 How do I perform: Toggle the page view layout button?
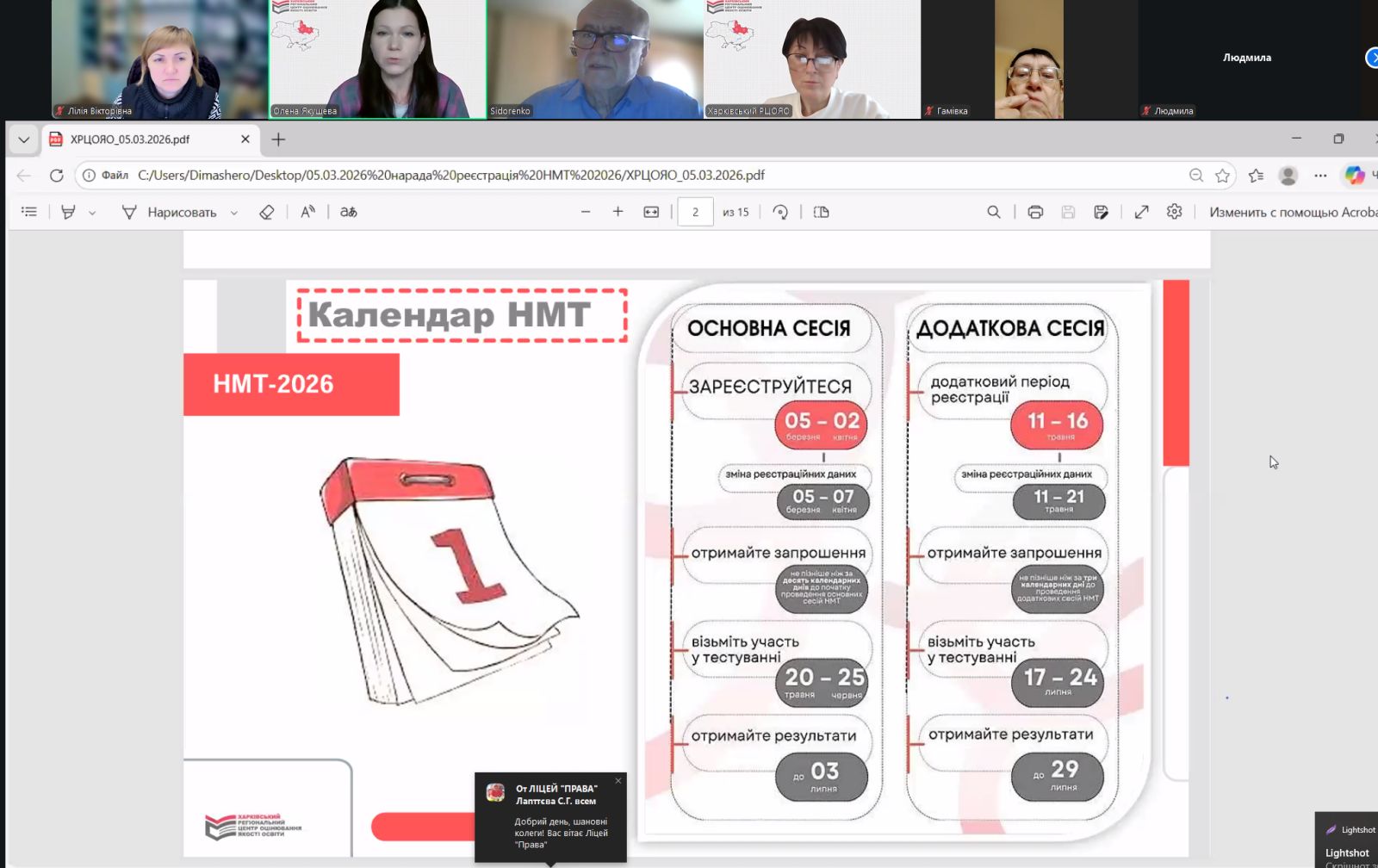822,212
